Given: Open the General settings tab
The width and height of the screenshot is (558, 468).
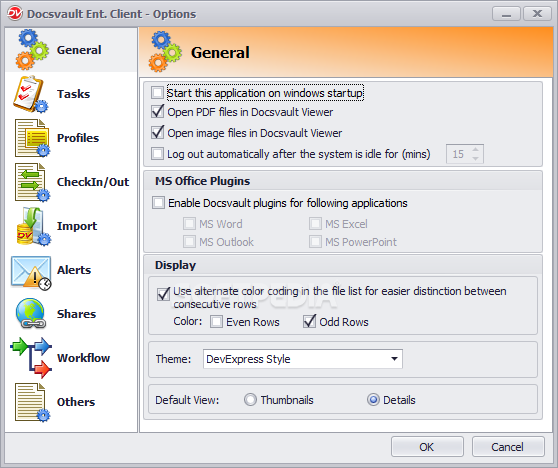Looking at the screenshot, I should (71, 50).
